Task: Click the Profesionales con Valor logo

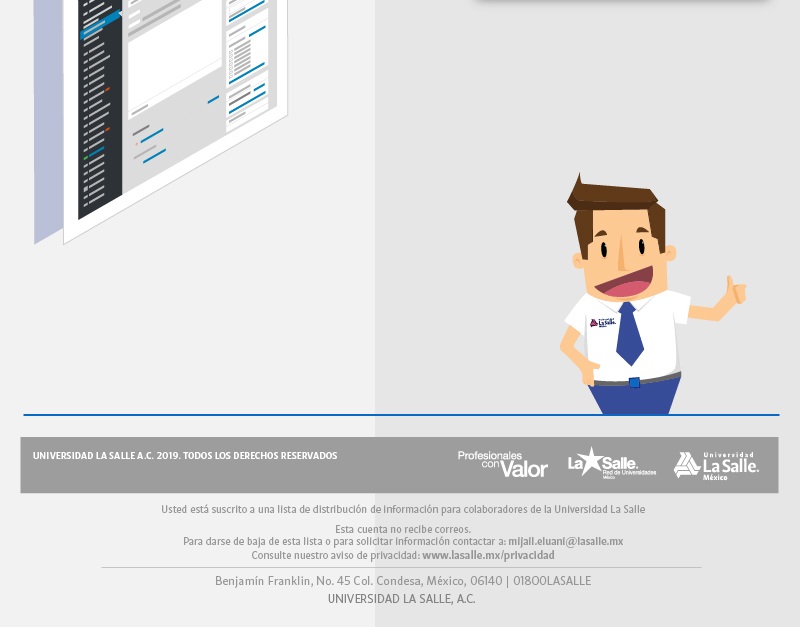Action: (x=502, y=463)
